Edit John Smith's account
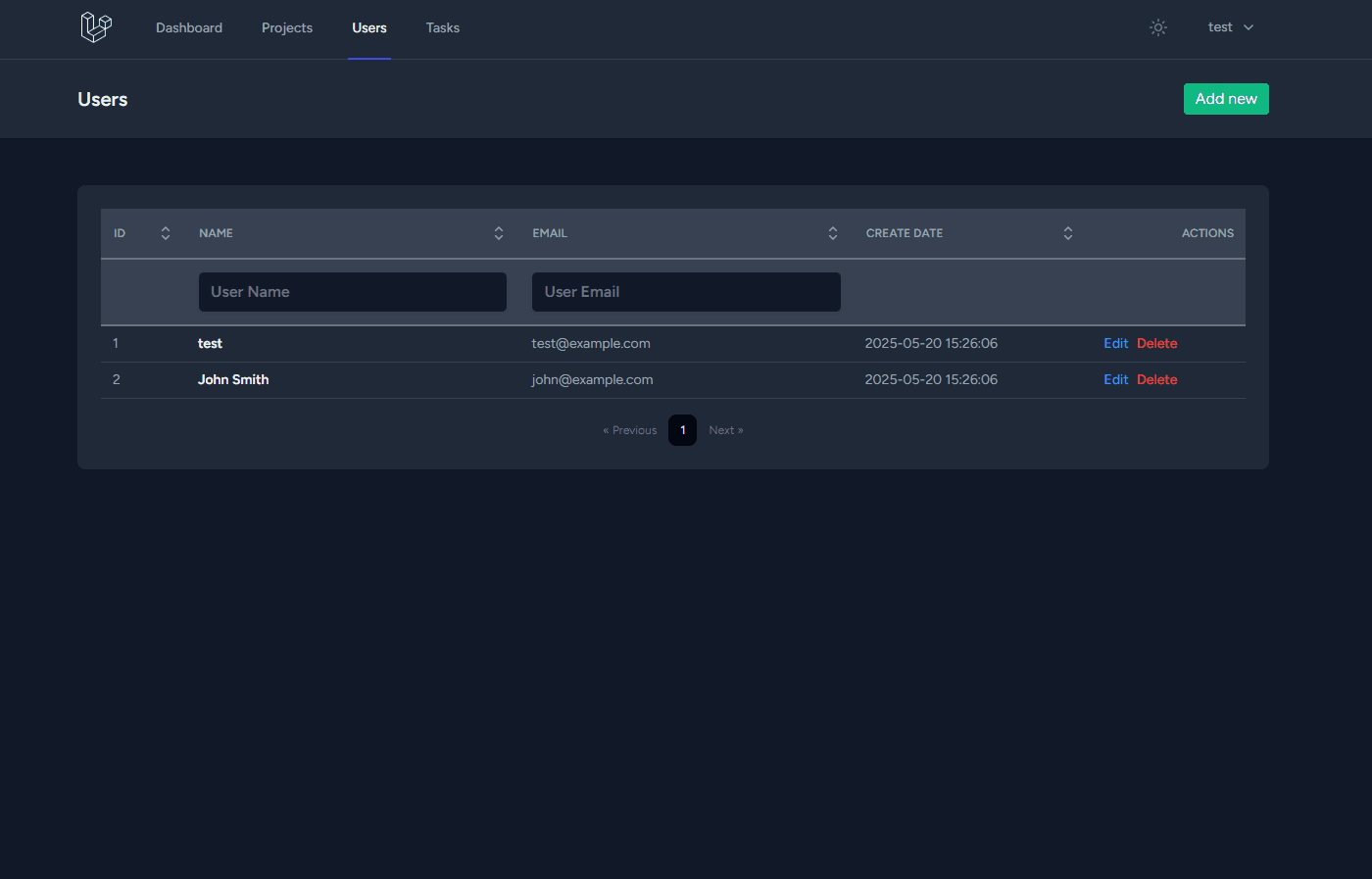This screenshot has width=1372, height=879. (1115, 379)
